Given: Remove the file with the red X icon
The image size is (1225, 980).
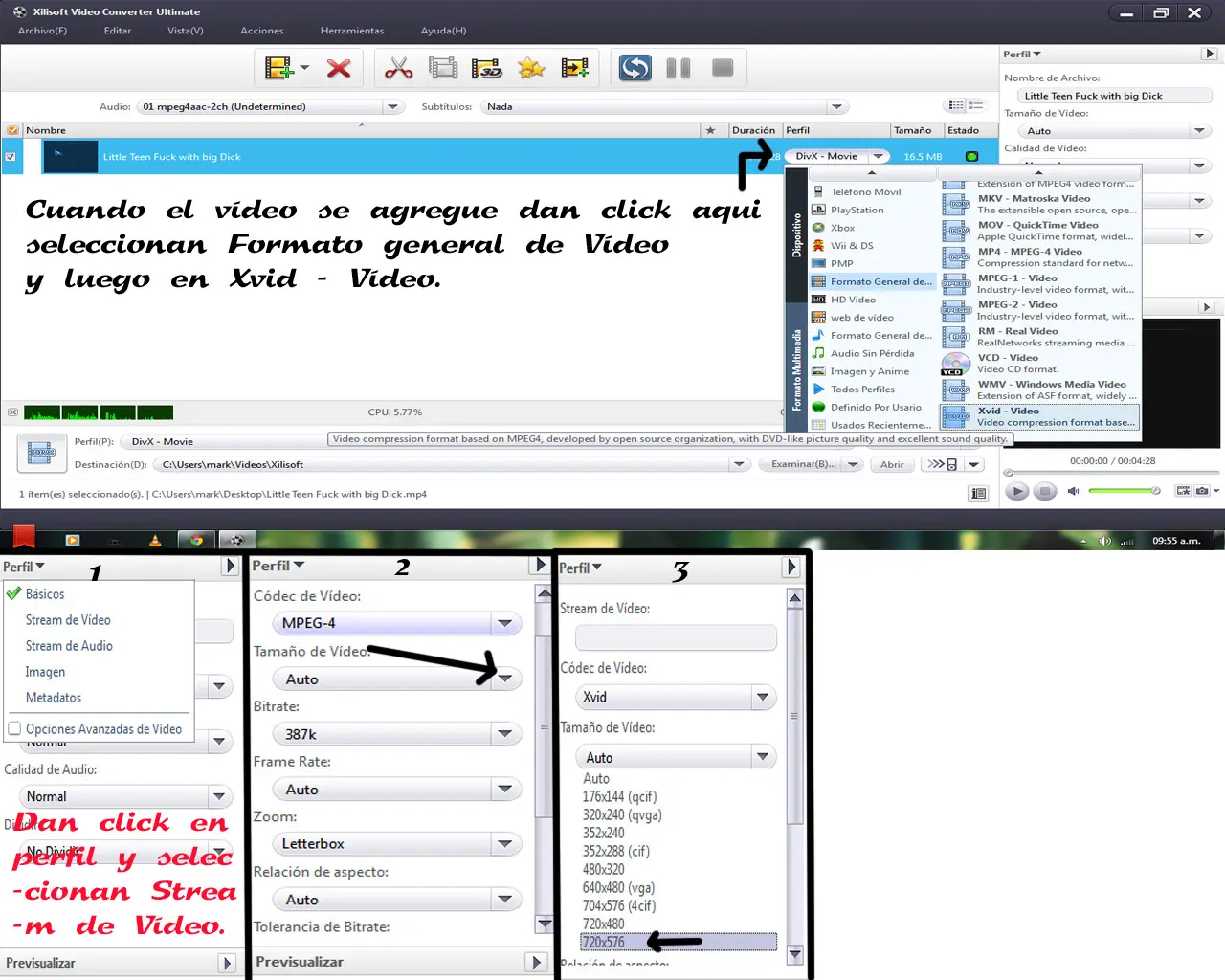Looking at the screenshot, I should click(339, 68).
